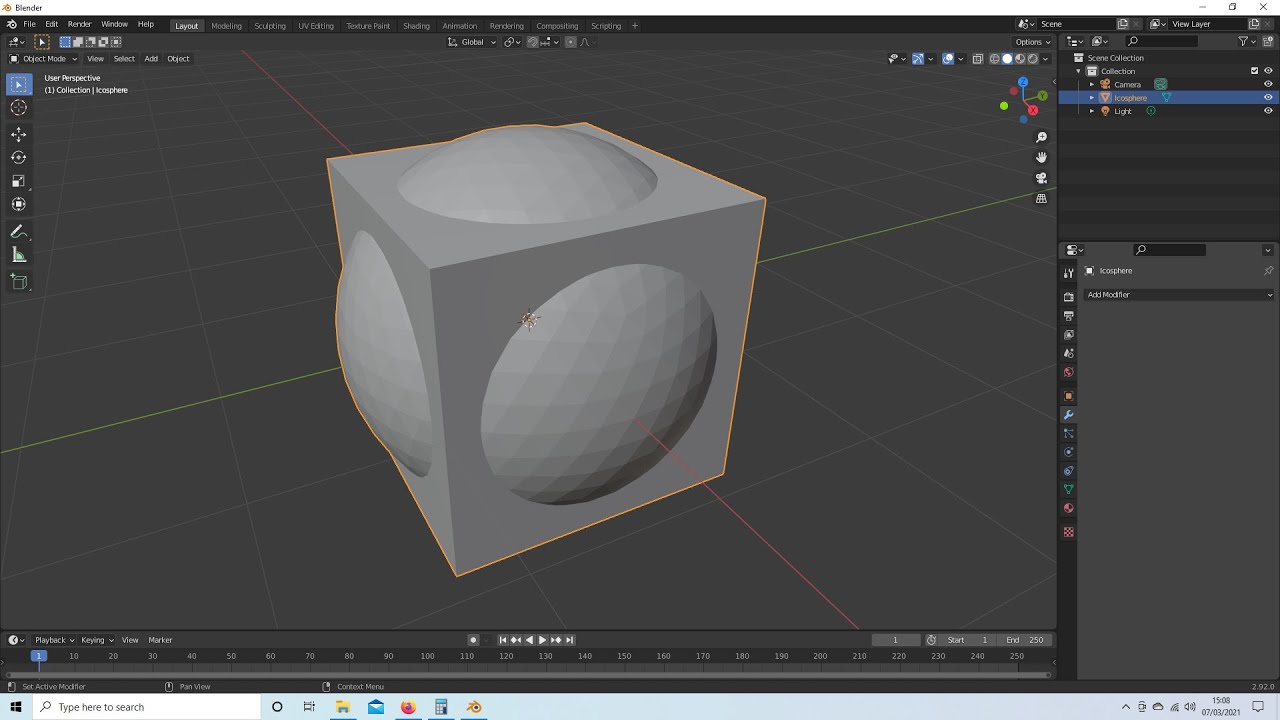The width and height of the screenshot is (1280, 720).
Task: Open the Object Mode dropdown
Action: 43,58
